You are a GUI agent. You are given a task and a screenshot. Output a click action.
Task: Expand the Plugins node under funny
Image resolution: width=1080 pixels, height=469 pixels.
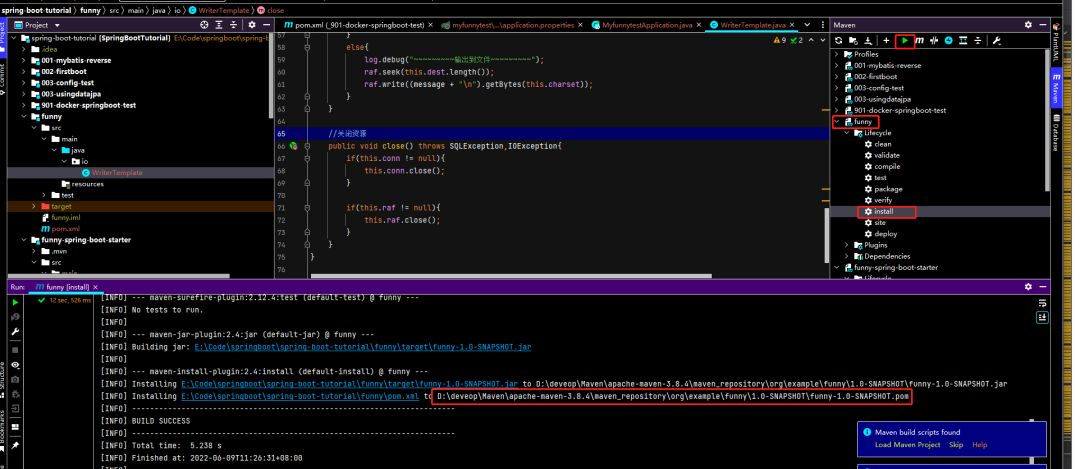click(848, 245)
